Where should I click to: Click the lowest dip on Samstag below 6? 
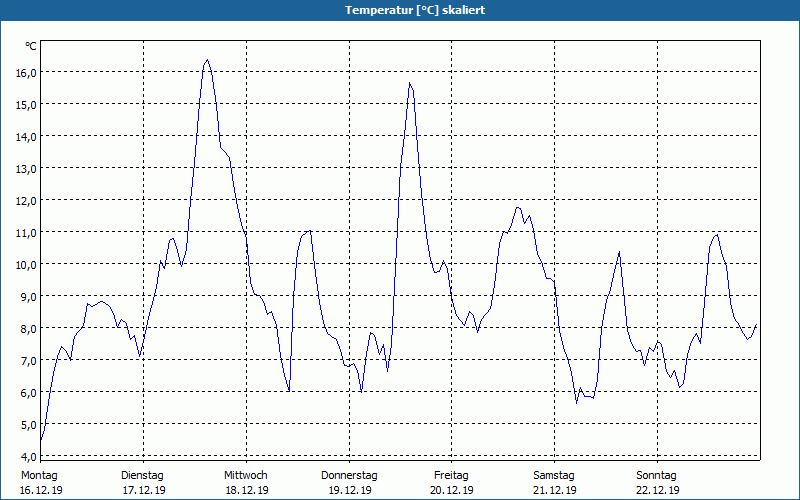(x=577, y=403)
